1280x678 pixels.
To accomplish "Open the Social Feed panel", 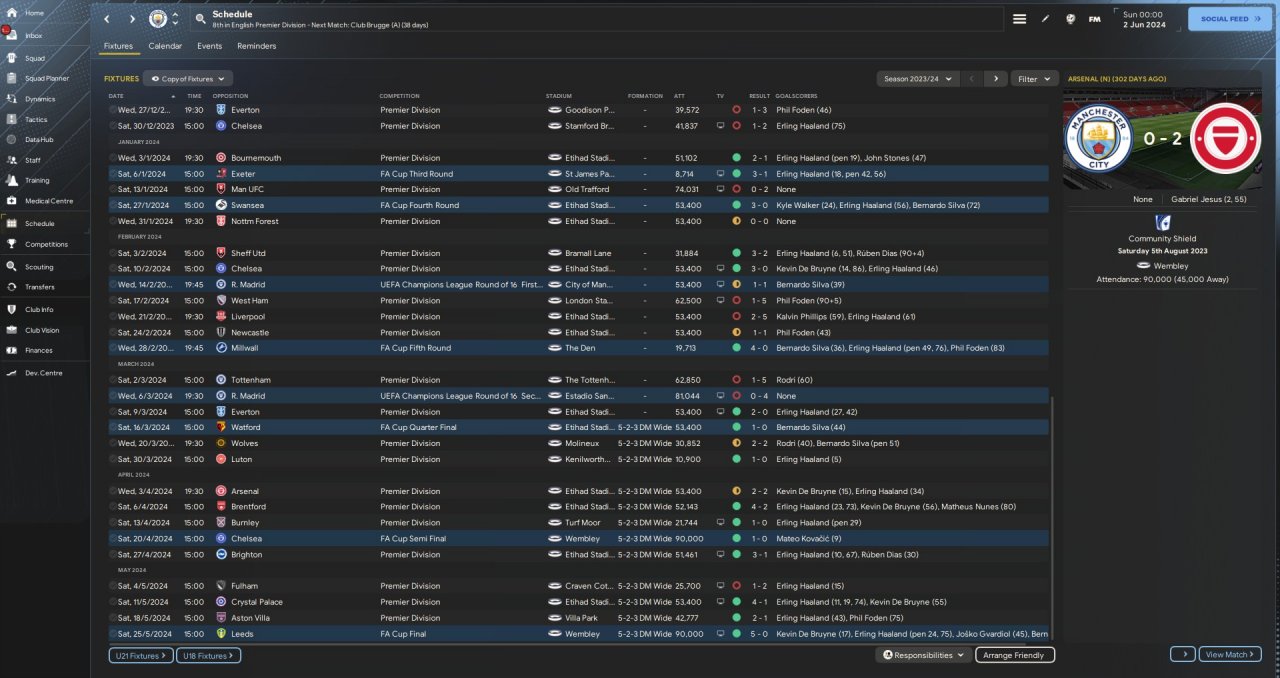I will tap(1229, 19).
